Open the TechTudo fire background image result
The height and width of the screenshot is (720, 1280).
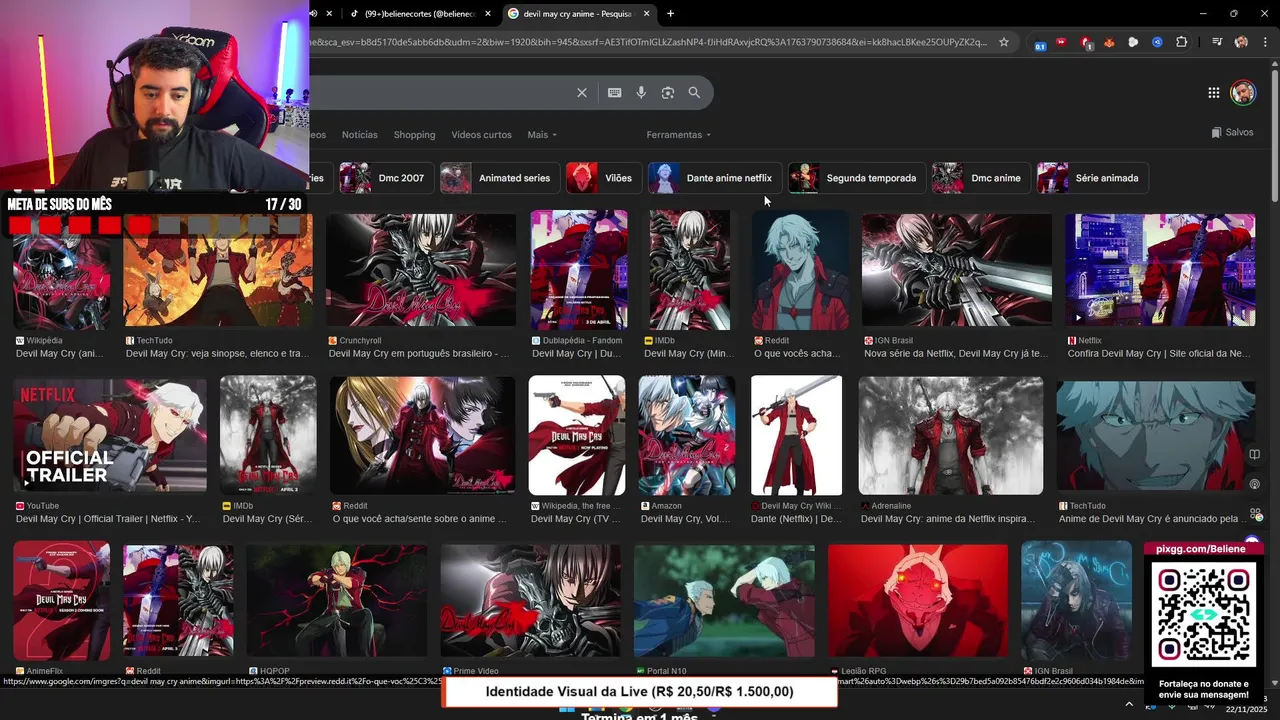coord(218,270)
